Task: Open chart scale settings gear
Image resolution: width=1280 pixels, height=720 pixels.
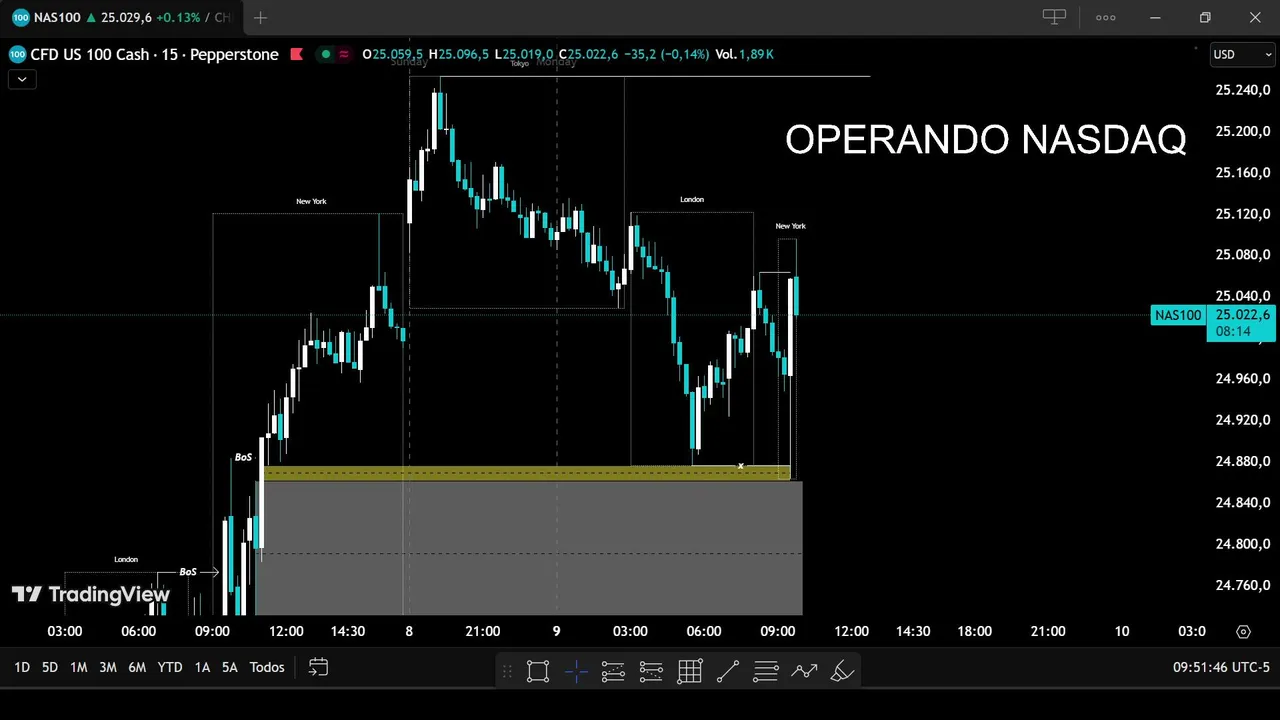Action: [1243, 631]
